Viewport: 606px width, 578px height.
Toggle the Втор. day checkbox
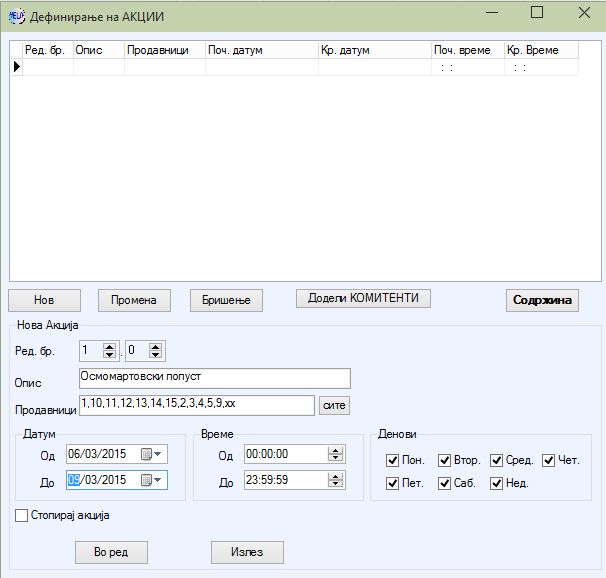(x=444, y=461)
